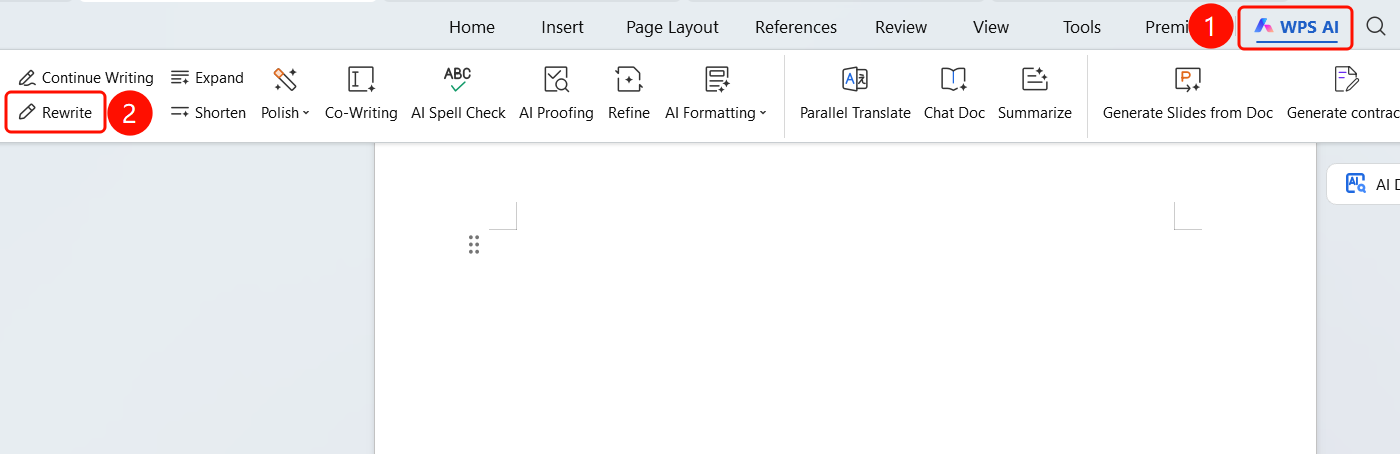Open the Polish tool
The height and width of the screenshot is (454, 1400).
click(285, 94)
